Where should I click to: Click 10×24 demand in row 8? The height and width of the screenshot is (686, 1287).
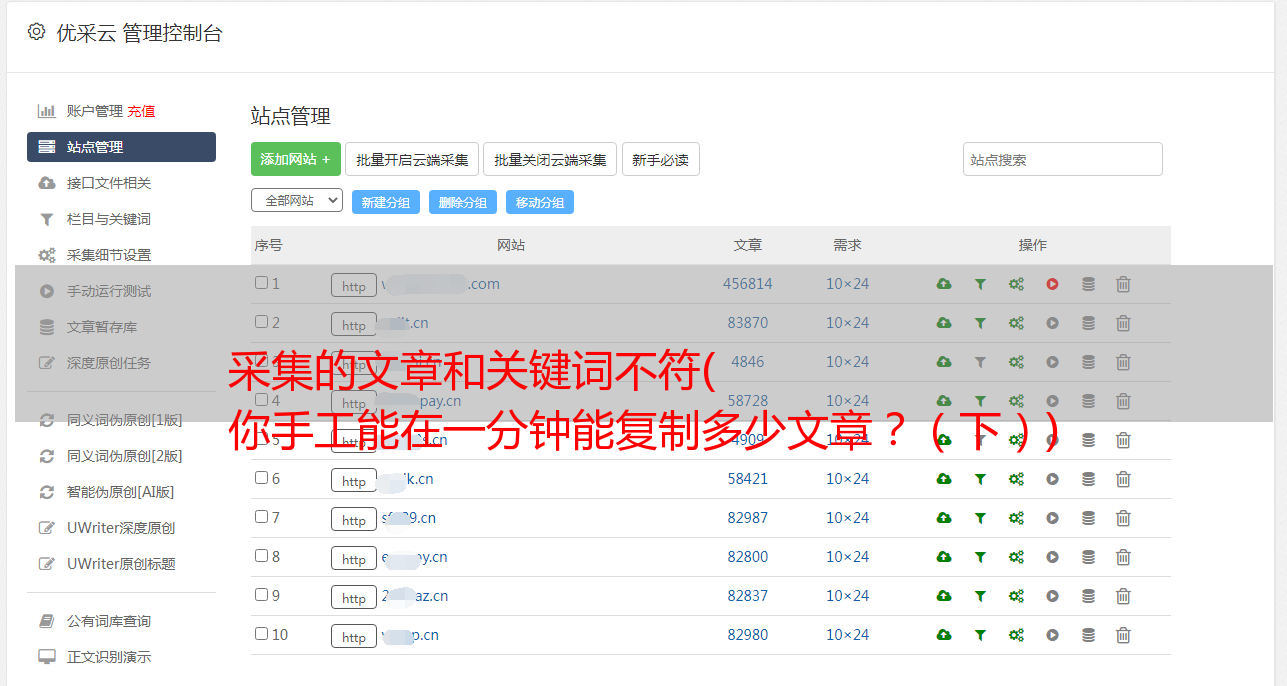point(848,557)
